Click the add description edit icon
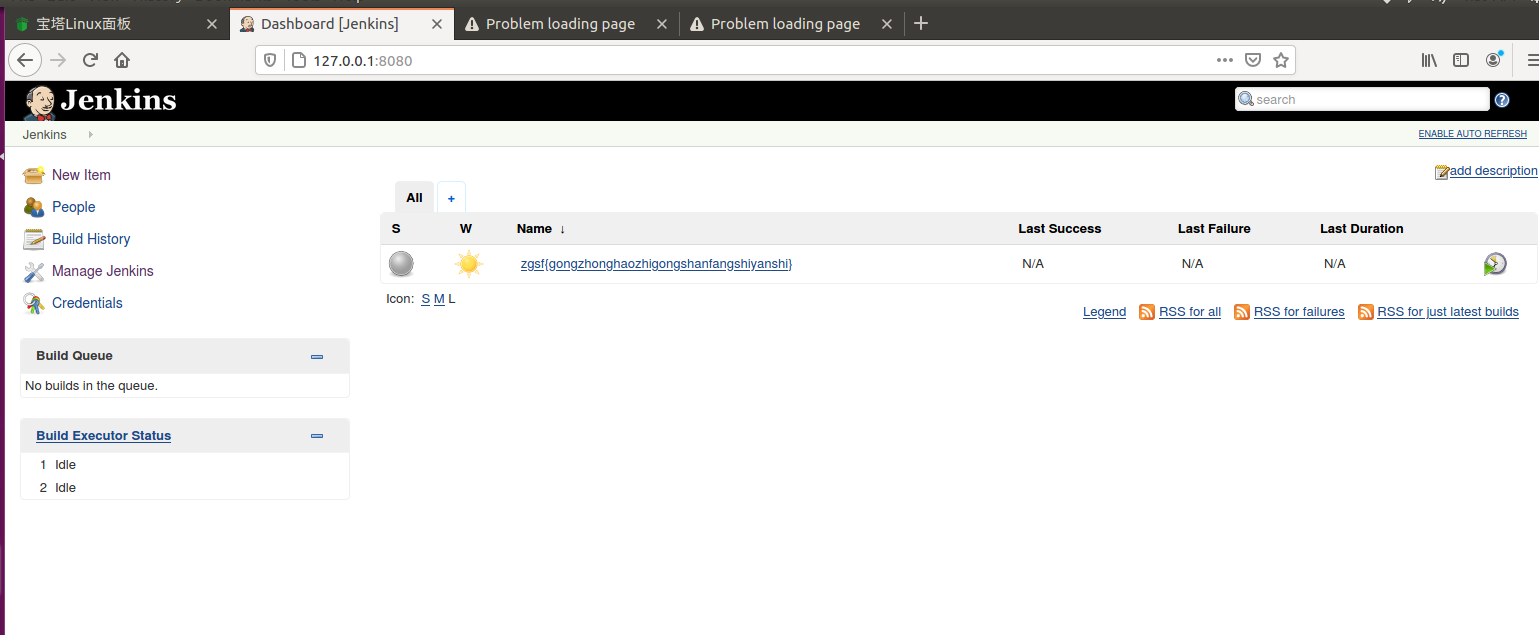1539x635 pixels. 1442,172
